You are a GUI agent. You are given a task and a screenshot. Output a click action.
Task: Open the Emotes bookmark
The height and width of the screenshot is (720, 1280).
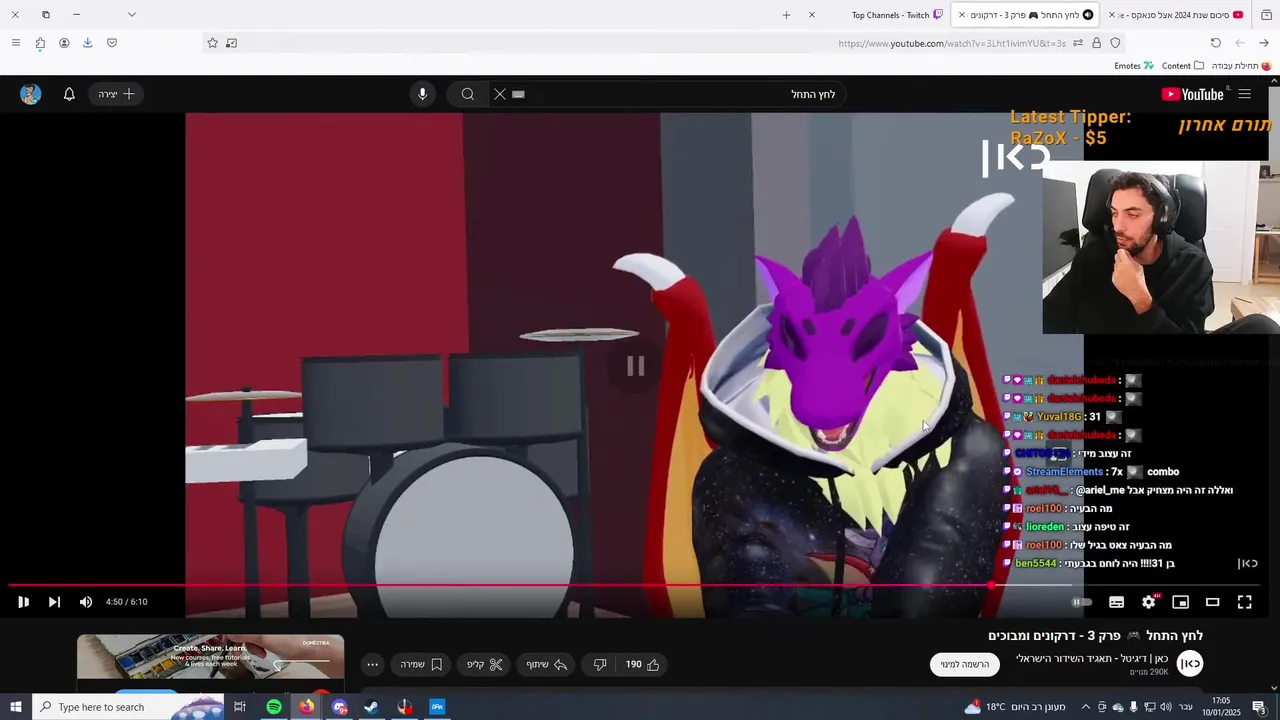point(1134,66)
